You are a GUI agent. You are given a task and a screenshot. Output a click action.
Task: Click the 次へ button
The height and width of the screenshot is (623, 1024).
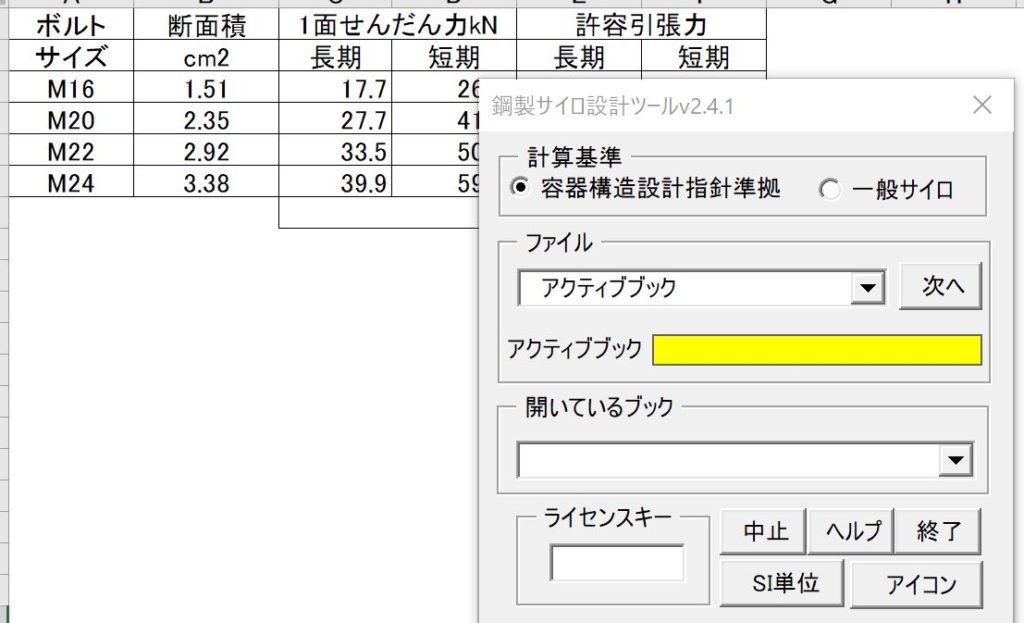pyautogui.click(x=940, y=285)
